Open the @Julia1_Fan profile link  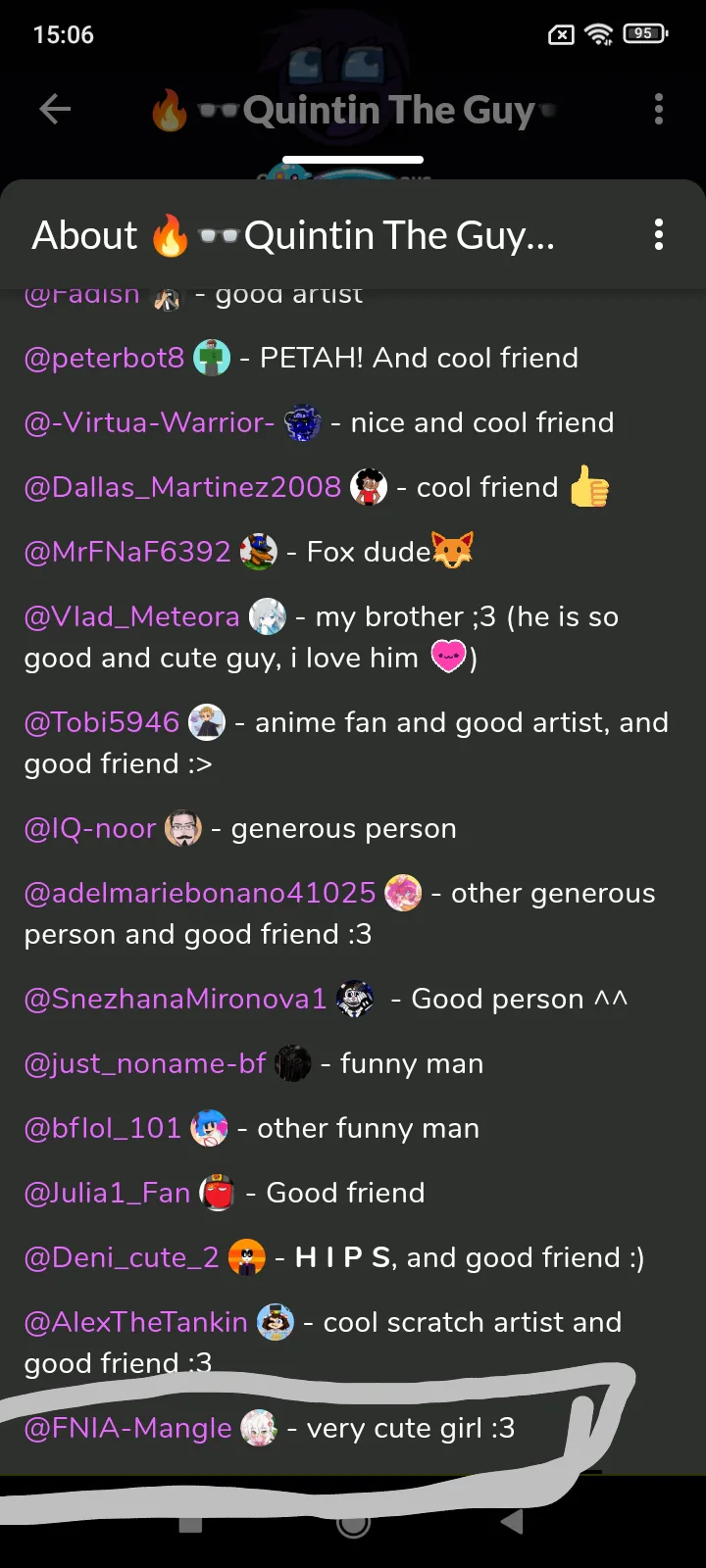(107, 1193)
